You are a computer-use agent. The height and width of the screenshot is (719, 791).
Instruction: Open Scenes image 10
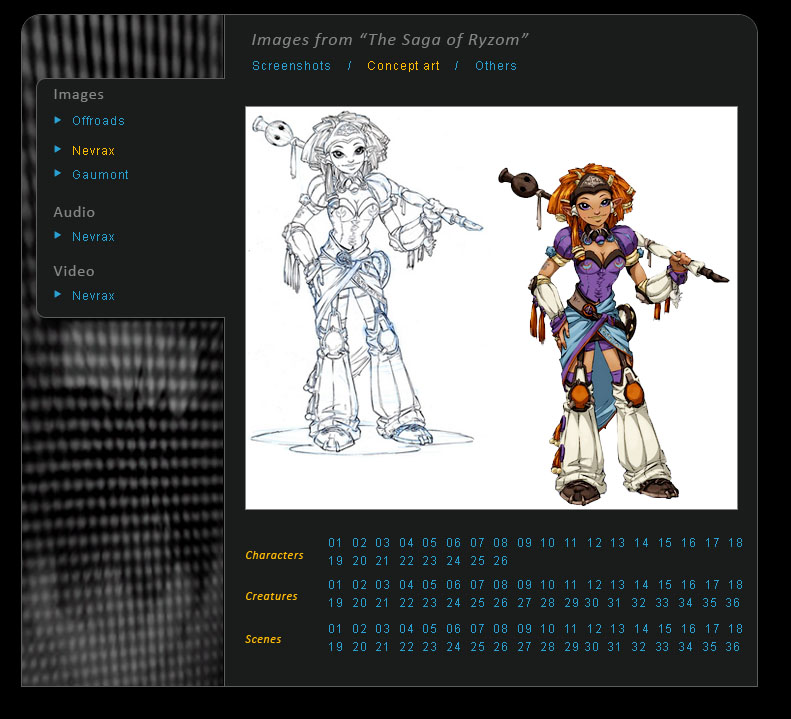[547, 629]
